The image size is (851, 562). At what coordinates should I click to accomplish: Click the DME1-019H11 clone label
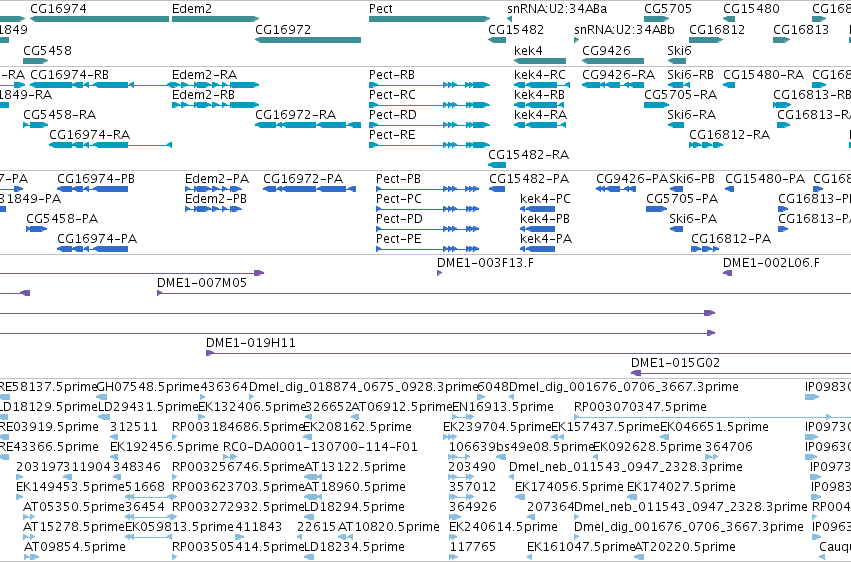click(250, 343)
